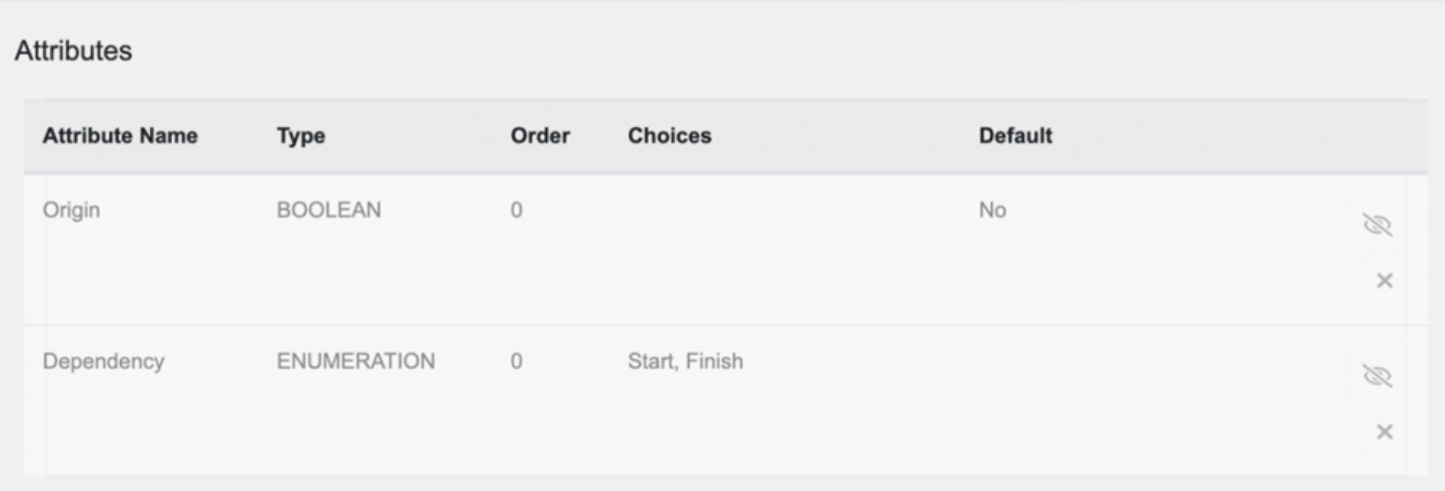Click the empty Default cell for Dependency
1445x491 pixels.
click(1100, 362)
